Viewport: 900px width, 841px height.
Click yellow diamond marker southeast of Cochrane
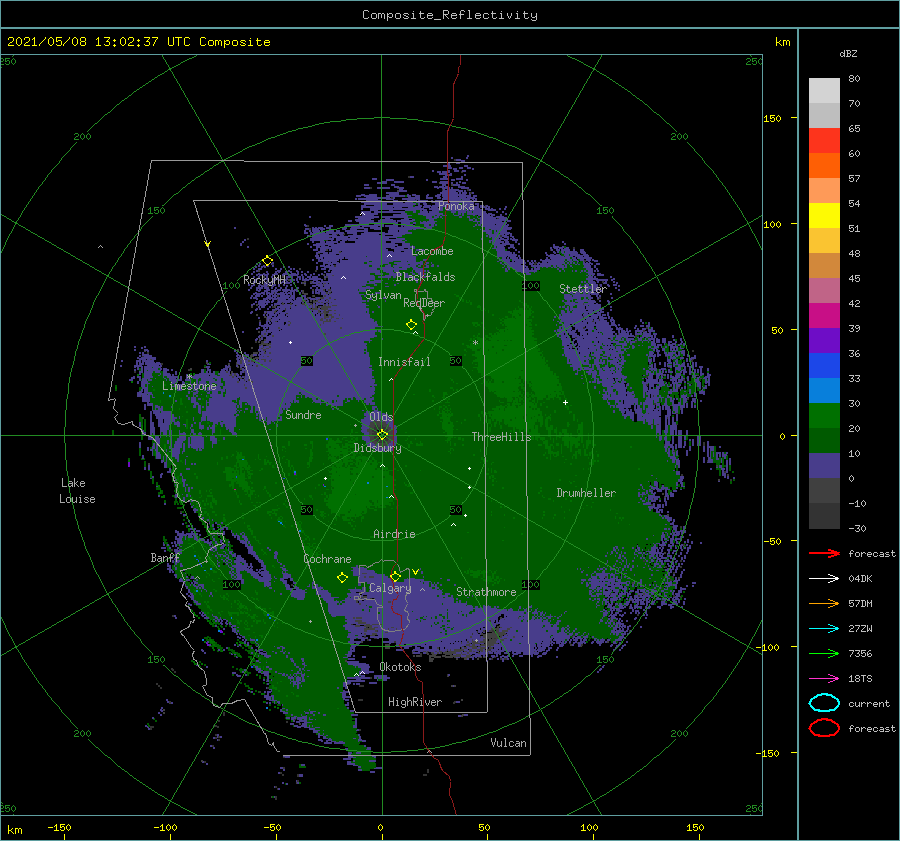pos(343,578)
